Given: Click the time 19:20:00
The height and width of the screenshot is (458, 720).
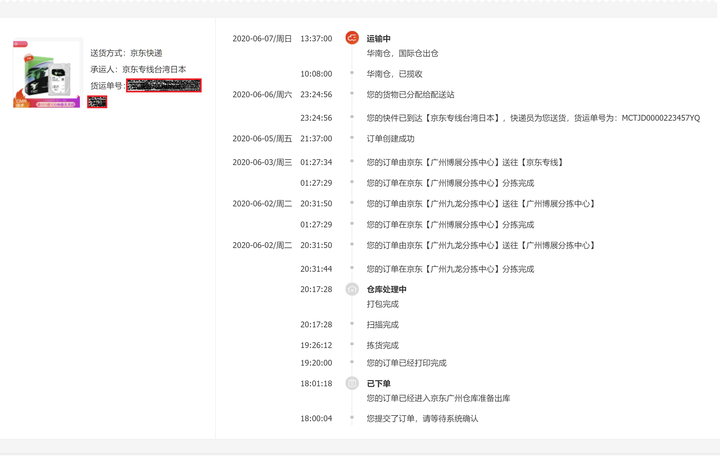Looking at the screenshot, I should 316,363.
